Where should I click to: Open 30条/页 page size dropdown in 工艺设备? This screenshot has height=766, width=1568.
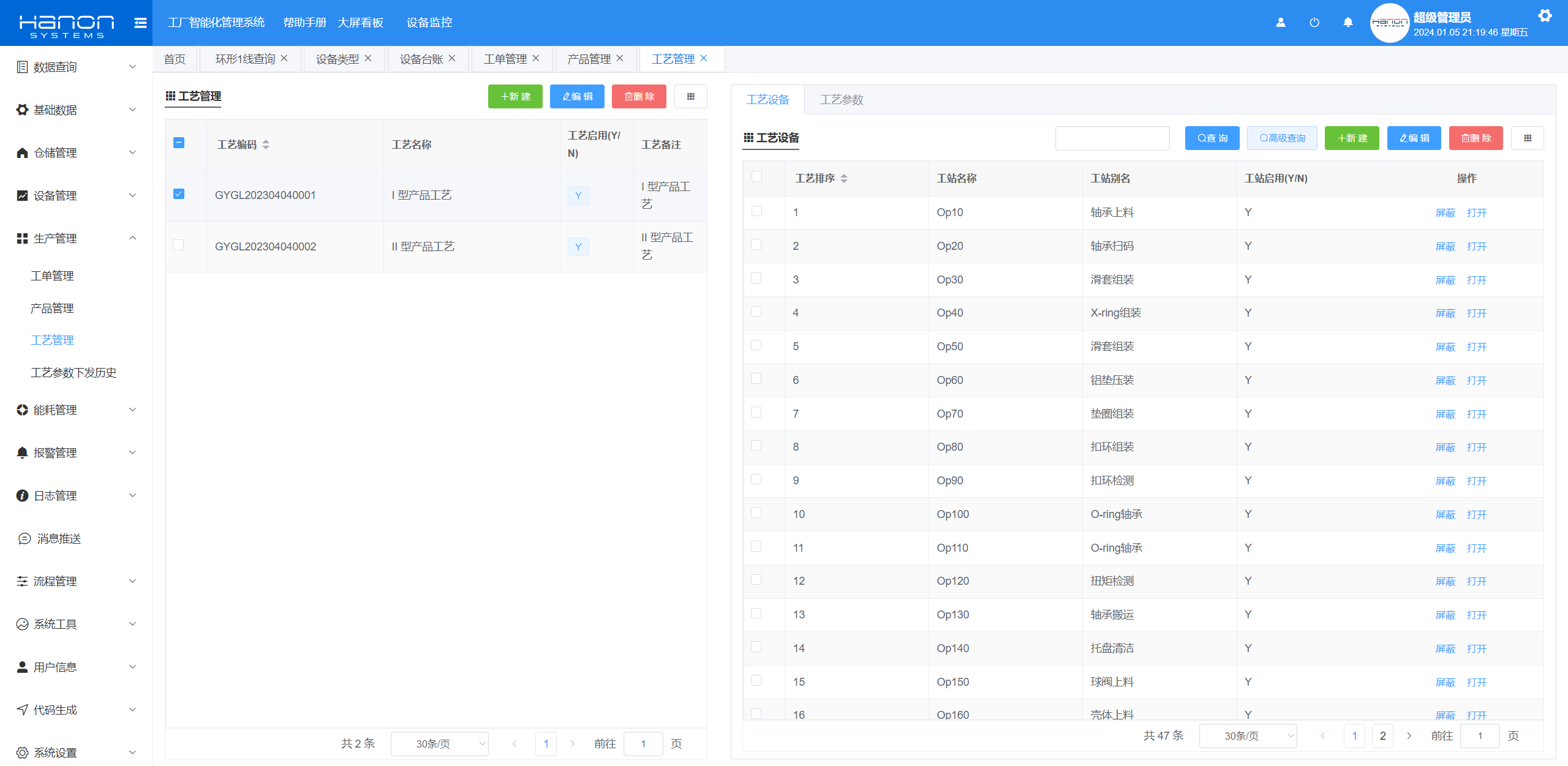pyautogui.click(x=1248, y=735)
